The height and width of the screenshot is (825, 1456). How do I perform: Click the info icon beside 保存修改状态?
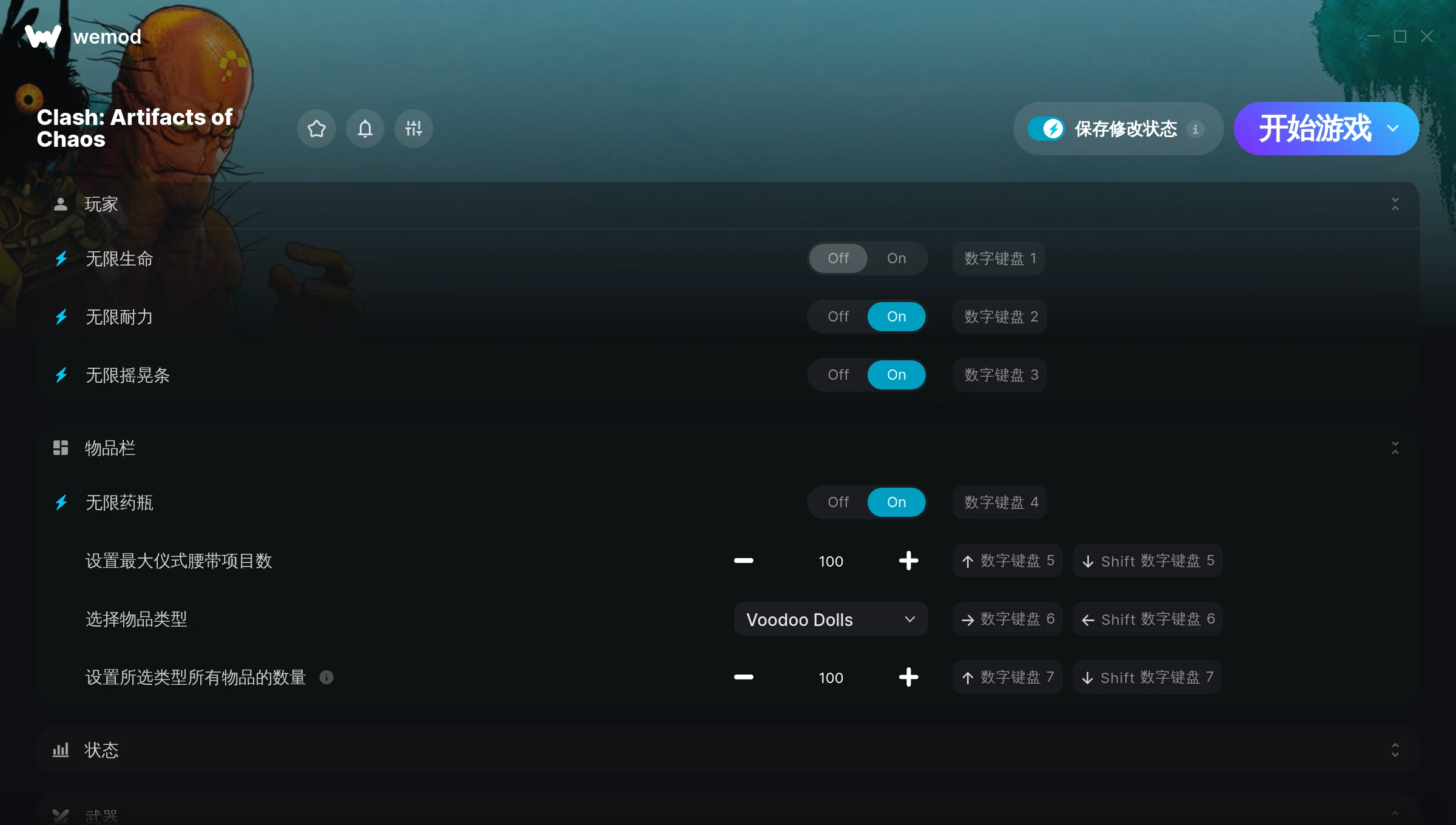pyautogui.click(x=1196, y=129)
